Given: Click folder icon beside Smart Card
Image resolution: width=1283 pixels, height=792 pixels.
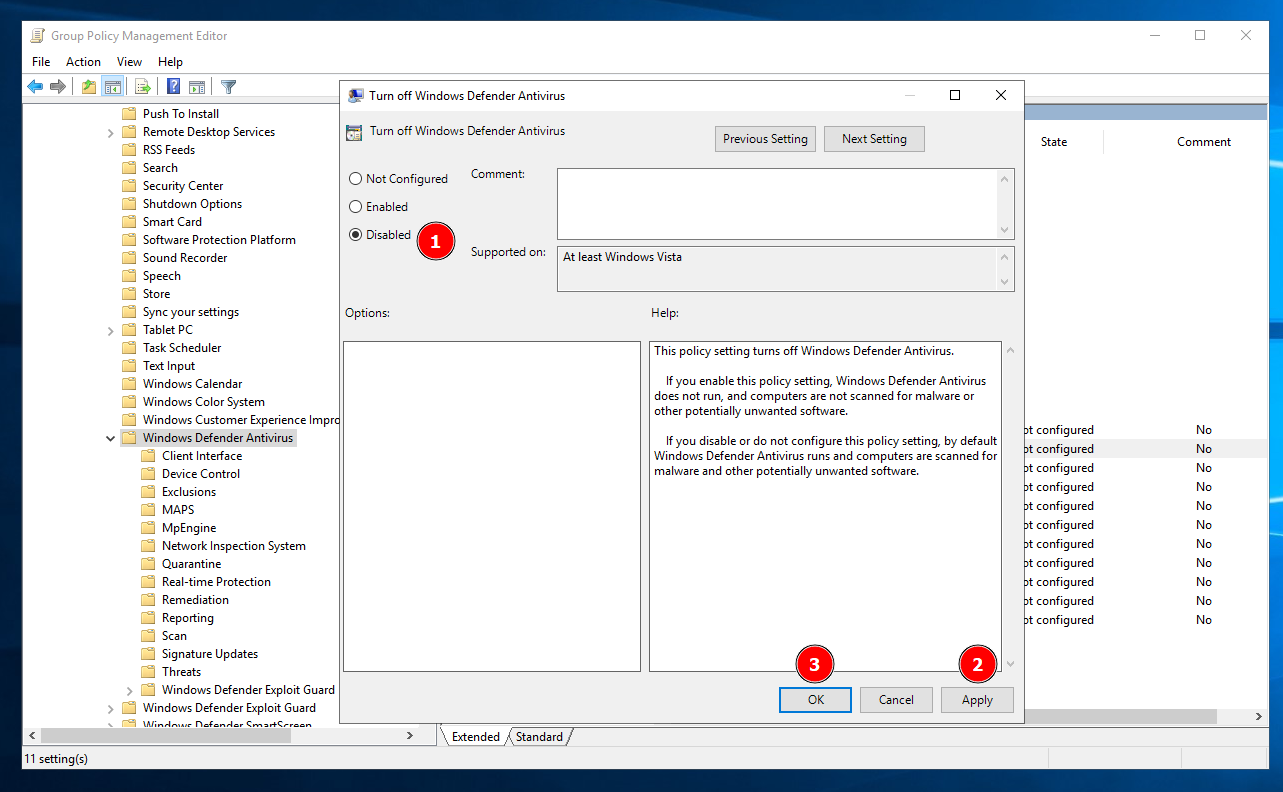Looking at the screenshot, I should [x=129, y=222].
